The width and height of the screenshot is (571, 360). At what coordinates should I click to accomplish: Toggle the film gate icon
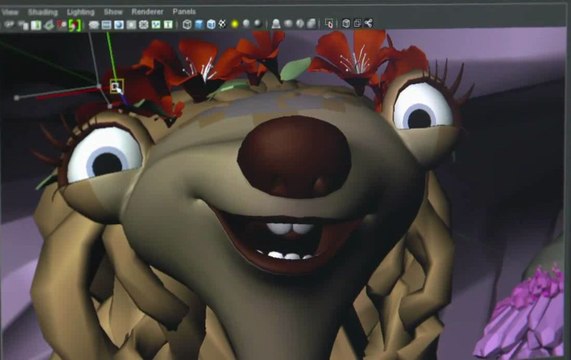(106, 24)
